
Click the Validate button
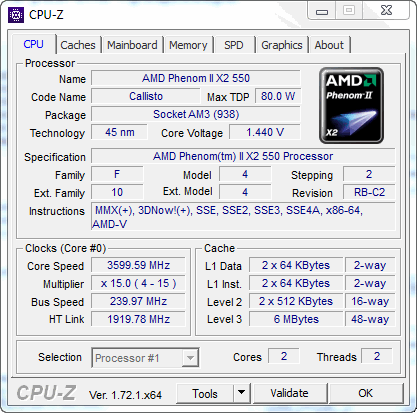[x=289, y=393]
